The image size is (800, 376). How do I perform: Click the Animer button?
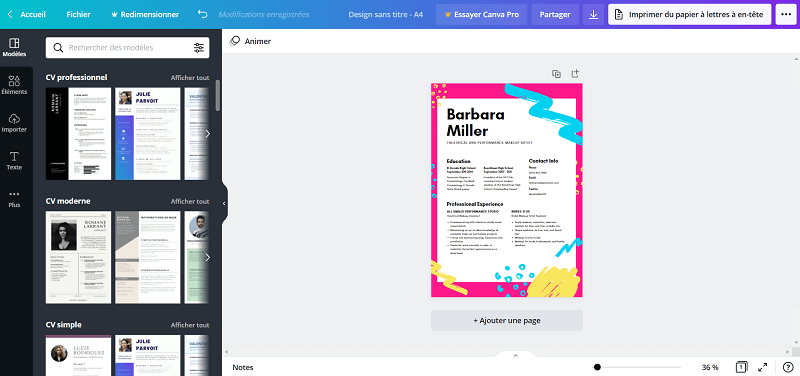coord(251,41)
